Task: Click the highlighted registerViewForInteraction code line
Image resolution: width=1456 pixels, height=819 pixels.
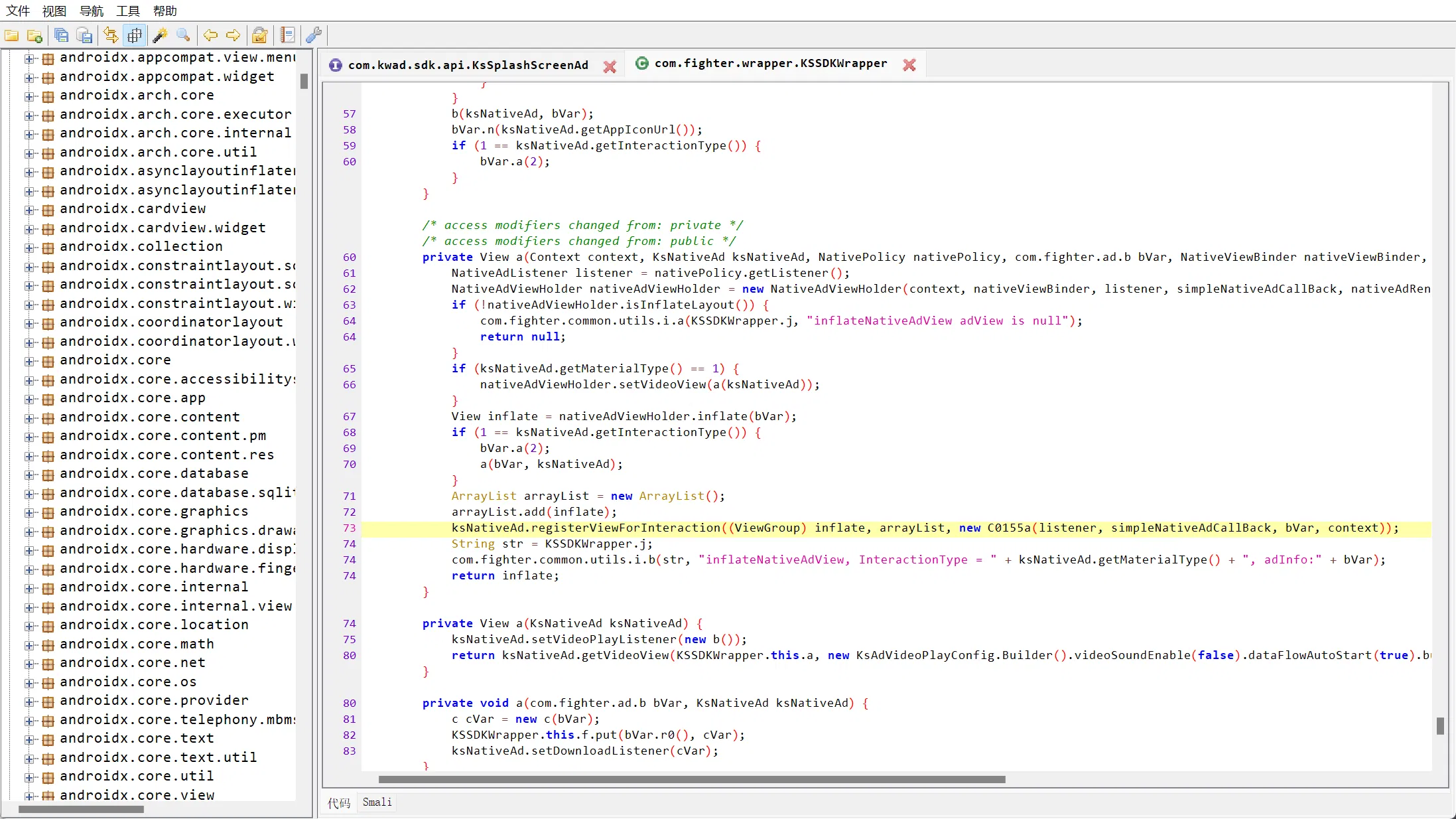Action: point(896,528)
